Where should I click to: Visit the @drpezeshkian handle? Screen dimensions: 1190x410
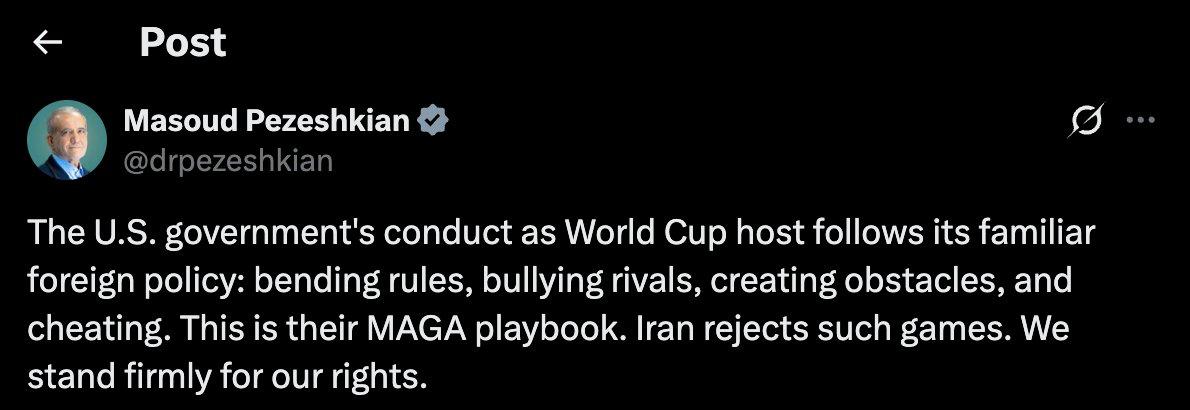pyautogui.click(x=228, y=161)
